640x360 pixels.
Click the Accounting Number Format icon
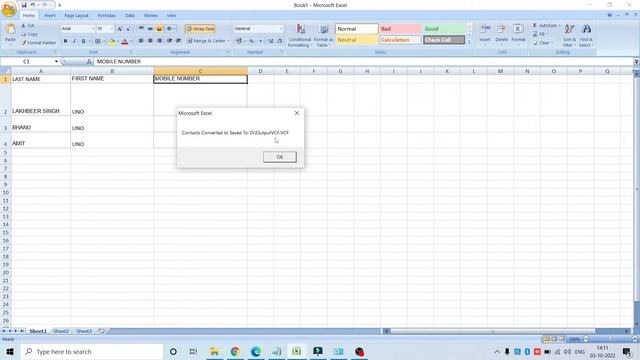click(239, 41)
